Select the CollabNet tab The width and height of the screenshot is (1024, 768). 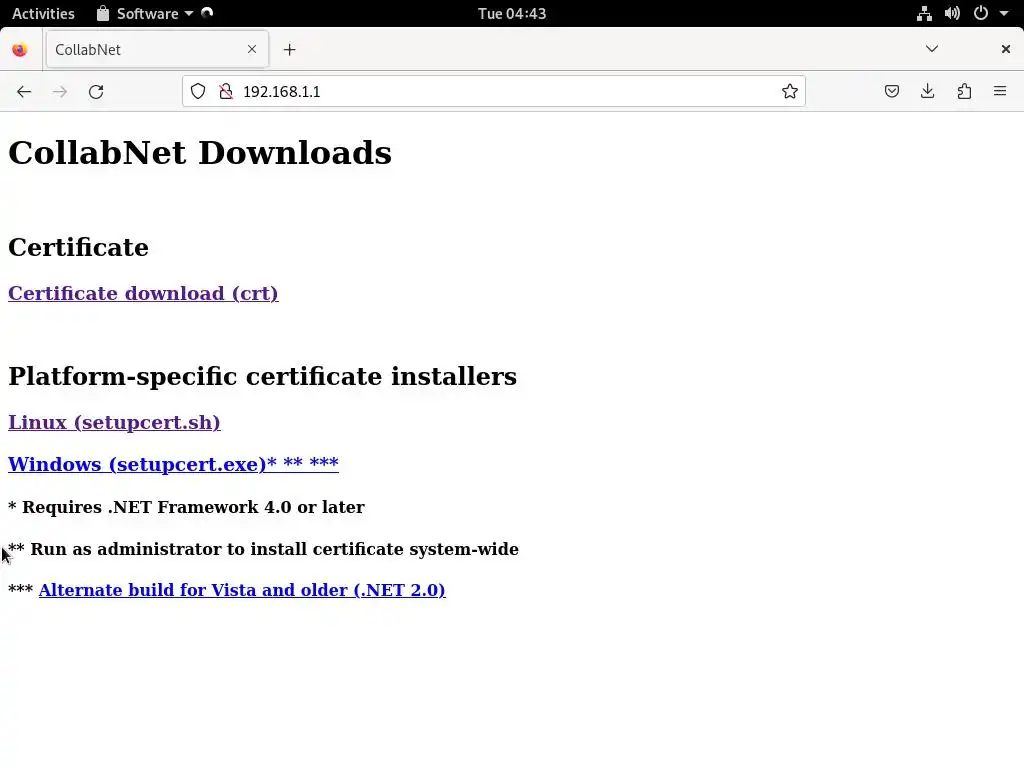pyautogui.click(x=157, y=49)
